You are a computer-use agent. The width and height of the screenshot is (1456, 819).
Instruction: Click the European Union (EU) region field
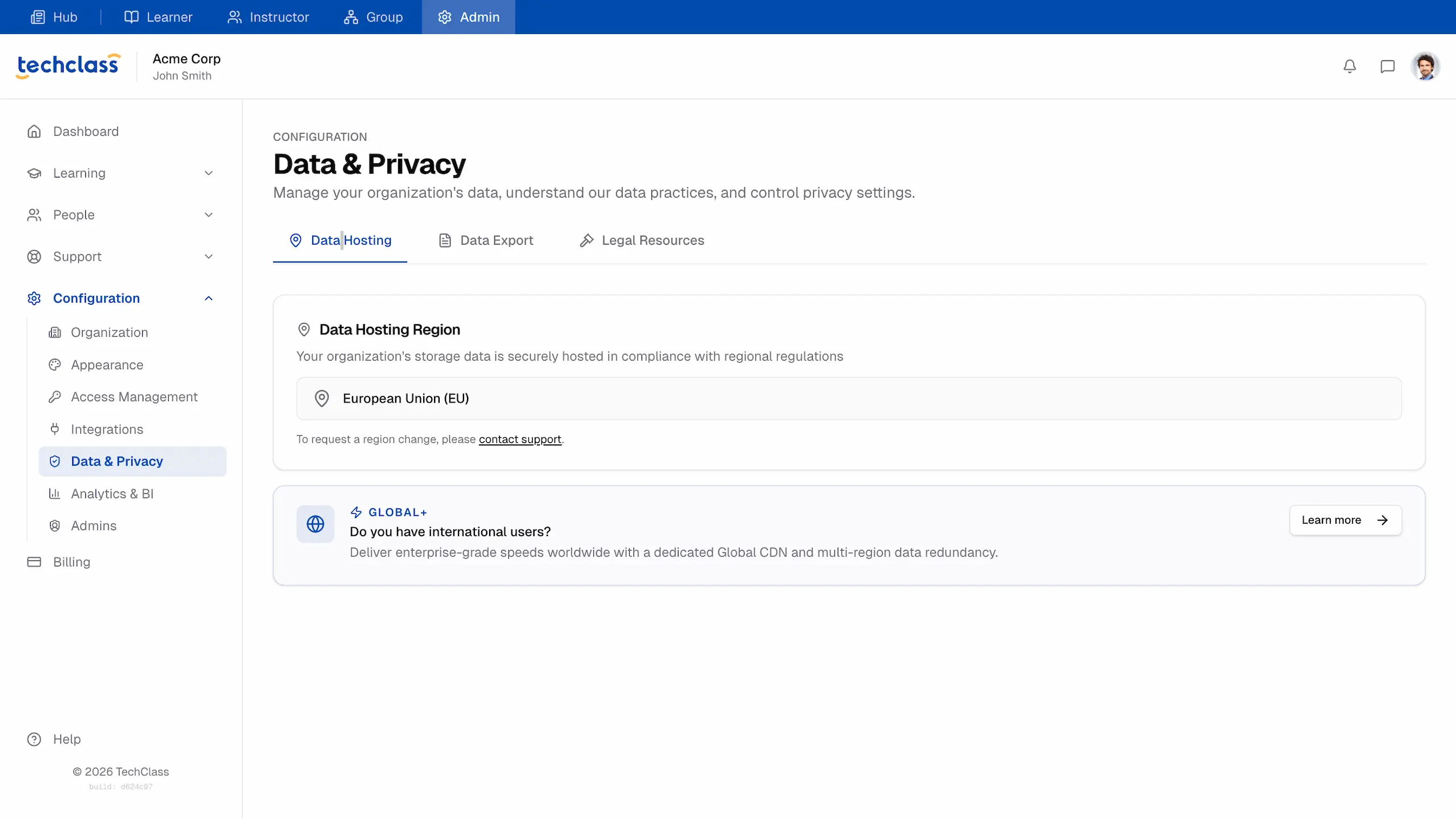(849, 398)
